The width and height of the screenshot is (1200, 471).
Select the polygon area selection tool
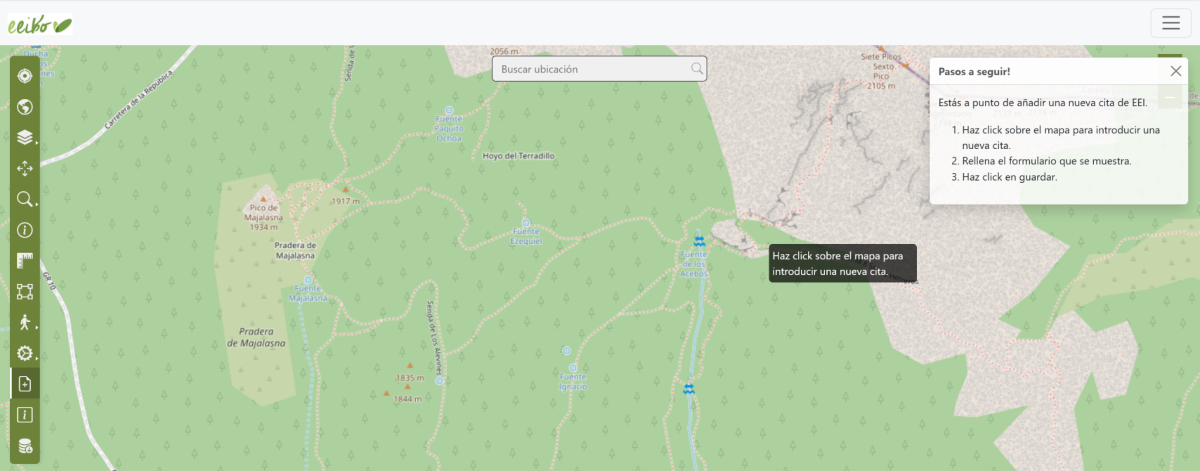[25, 292]
